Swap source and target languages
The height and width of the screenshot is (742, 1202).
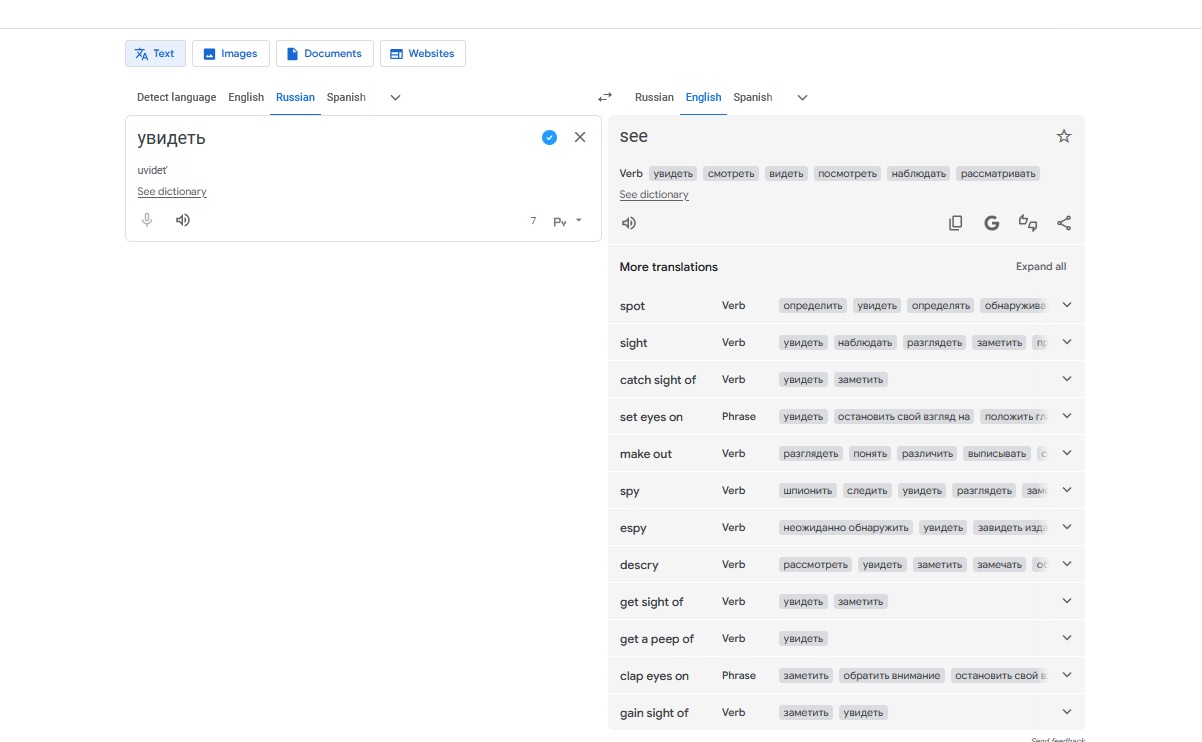[605, 97]
